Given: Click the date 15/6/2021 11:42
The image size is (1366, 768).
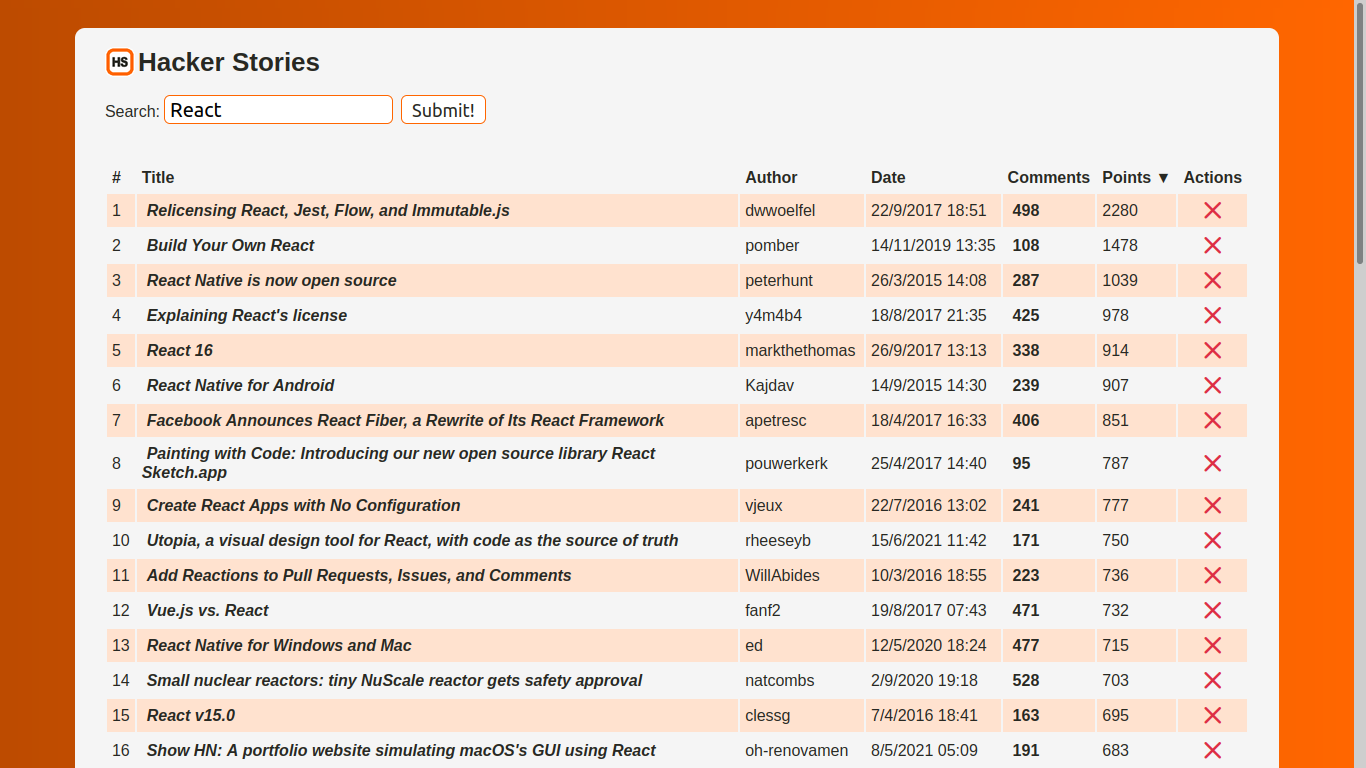Looking at the screenshot, I should tap(928, 540).
